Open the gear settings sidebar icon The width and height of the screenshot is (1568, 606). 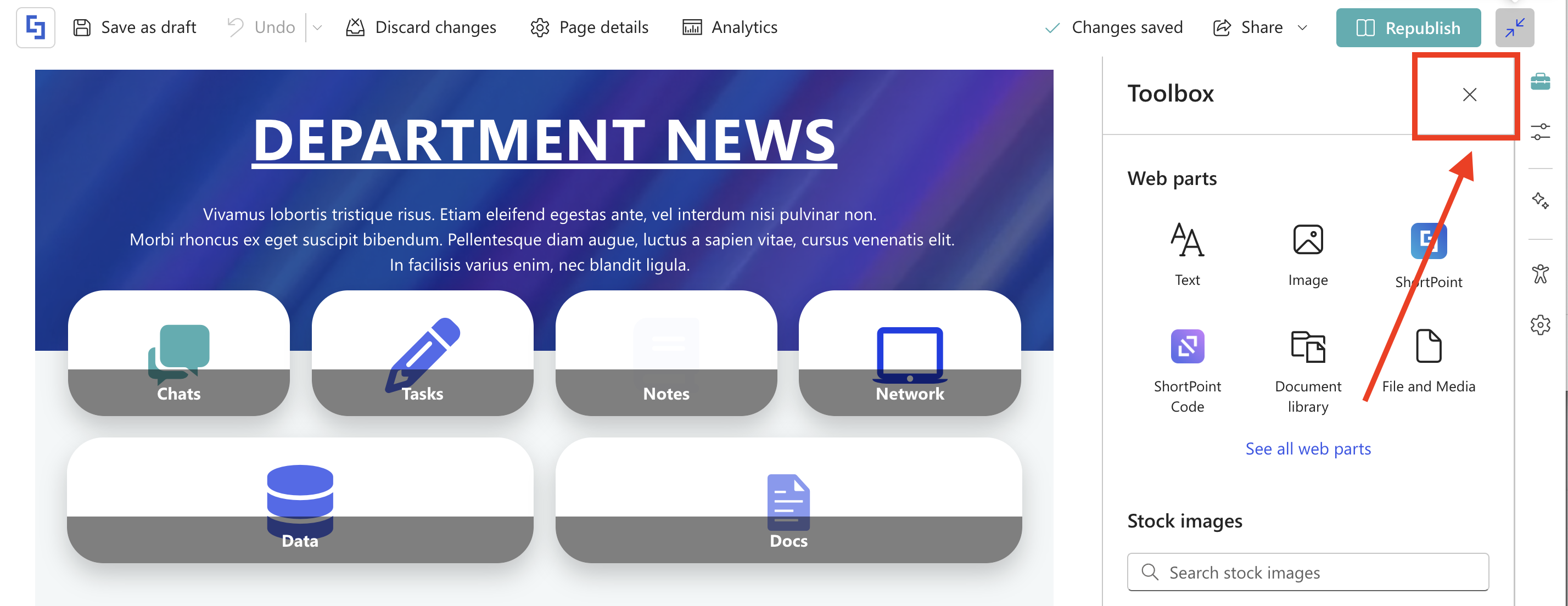point(1539,325)
